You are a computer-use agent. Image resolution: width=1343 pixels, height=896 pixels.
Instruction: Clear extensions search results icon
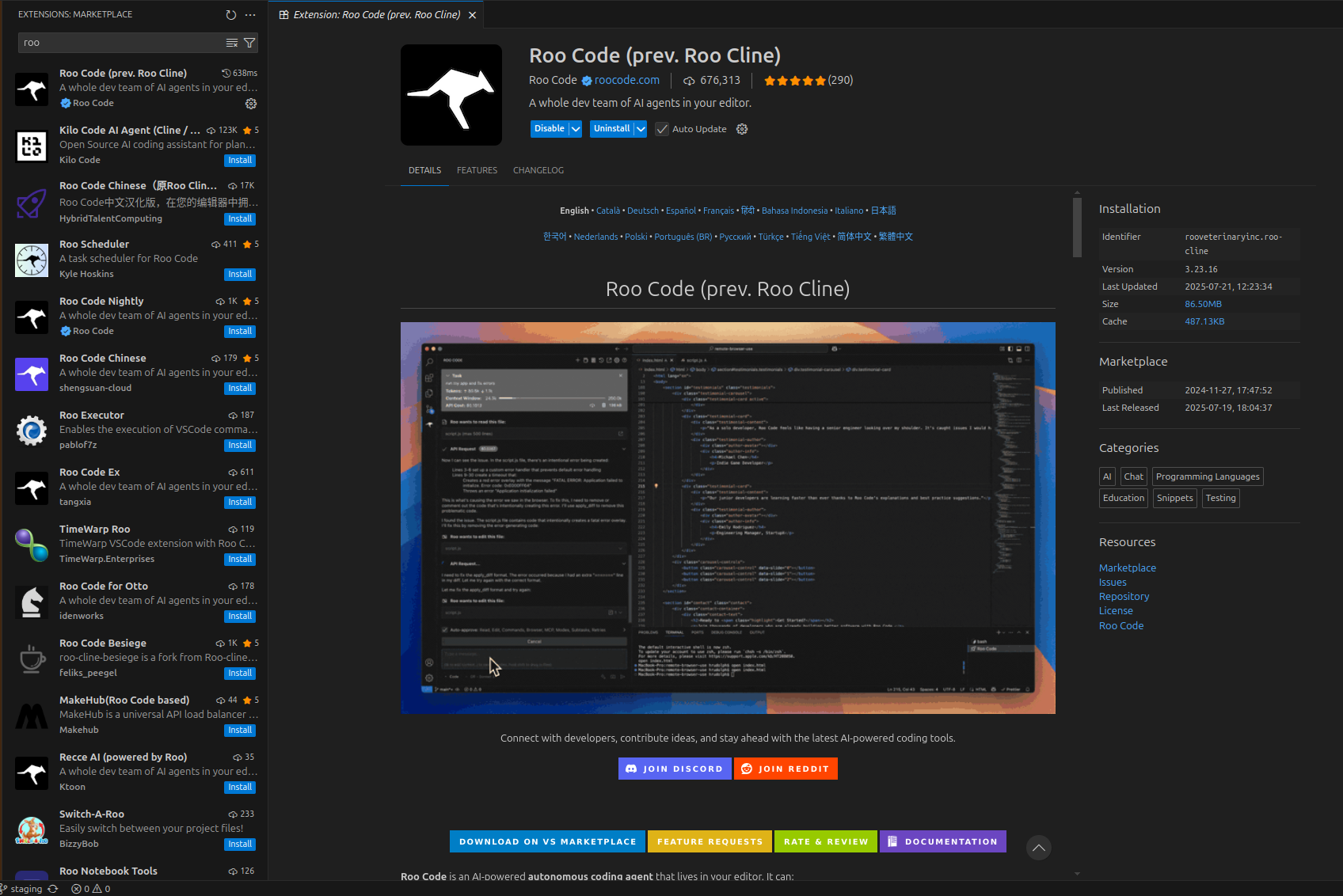pos(232,43)
